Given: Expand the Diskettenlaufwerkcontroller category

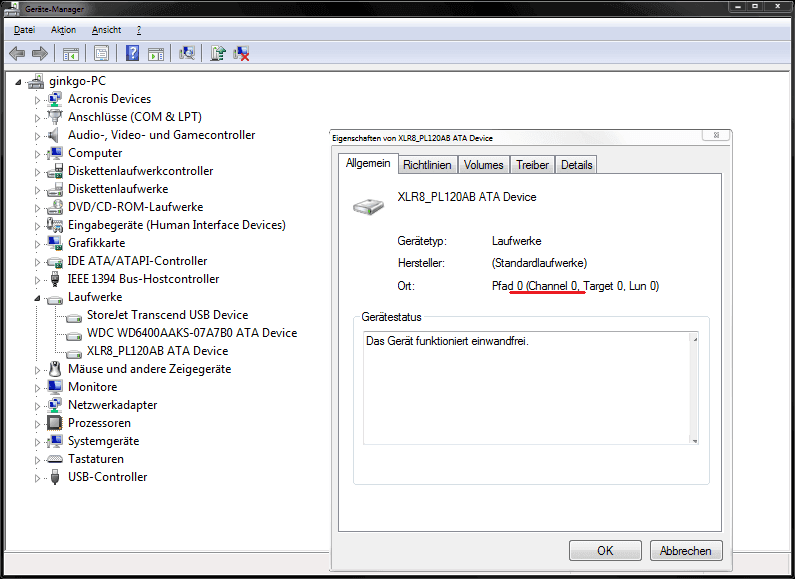Looking at the screenshot, I should click(37, 172).
